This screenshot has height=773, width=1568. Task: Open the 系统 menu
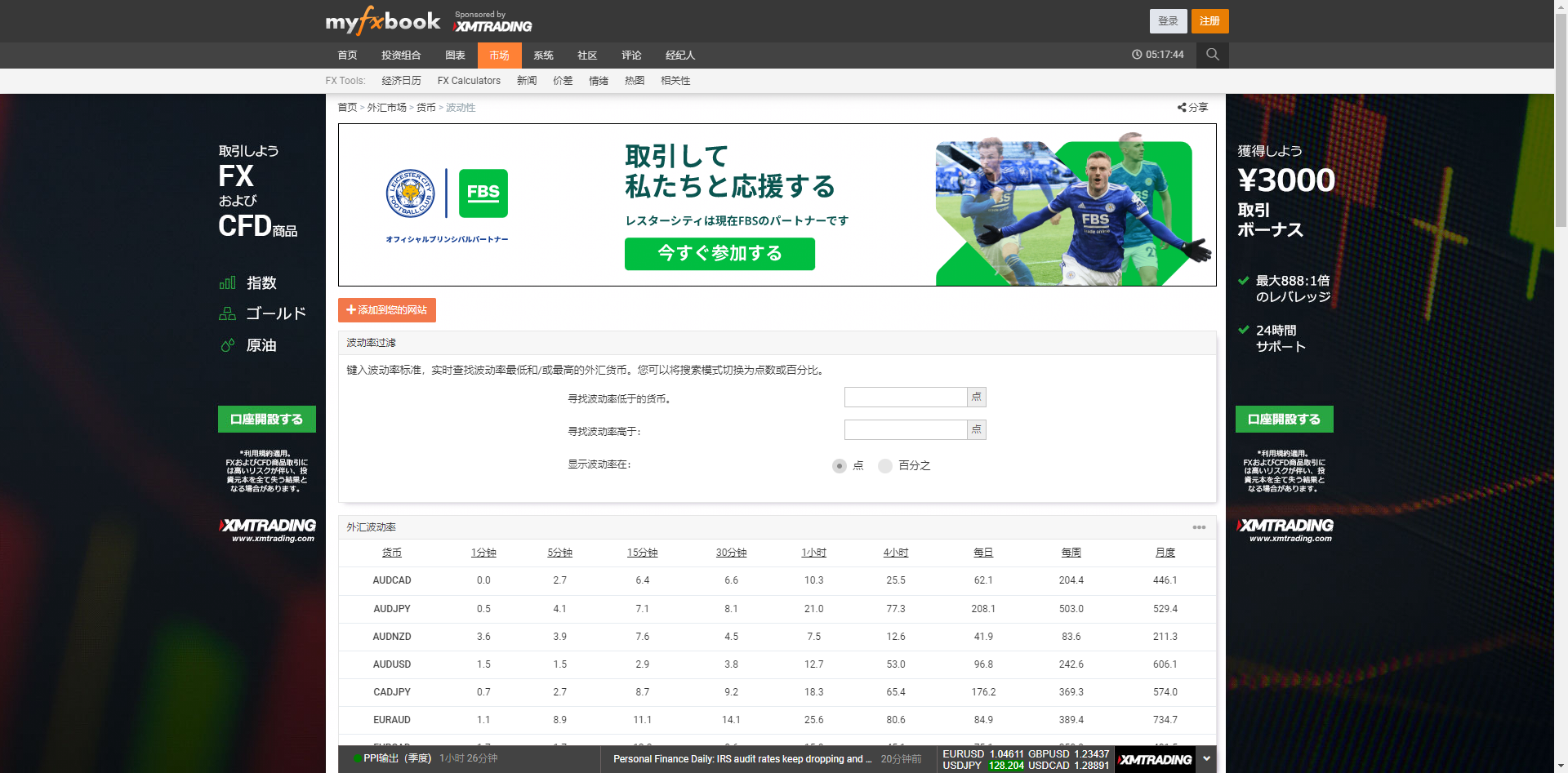(x=543, y=56)
